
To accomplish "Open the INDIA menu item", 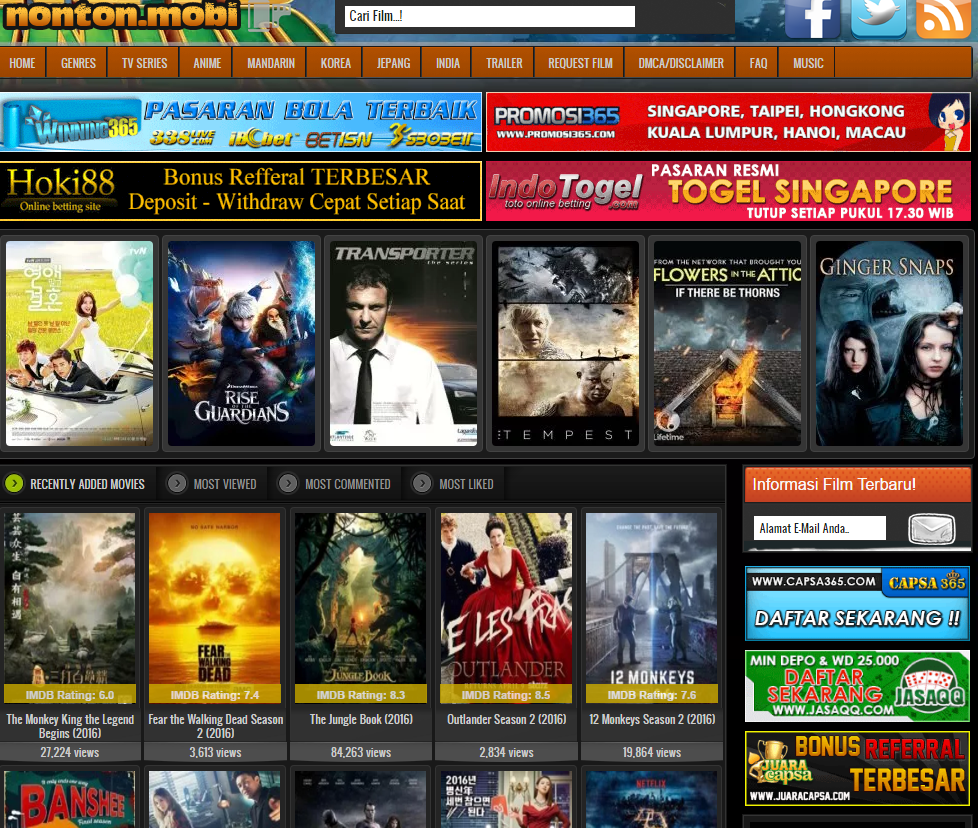I will click(448, 63).
